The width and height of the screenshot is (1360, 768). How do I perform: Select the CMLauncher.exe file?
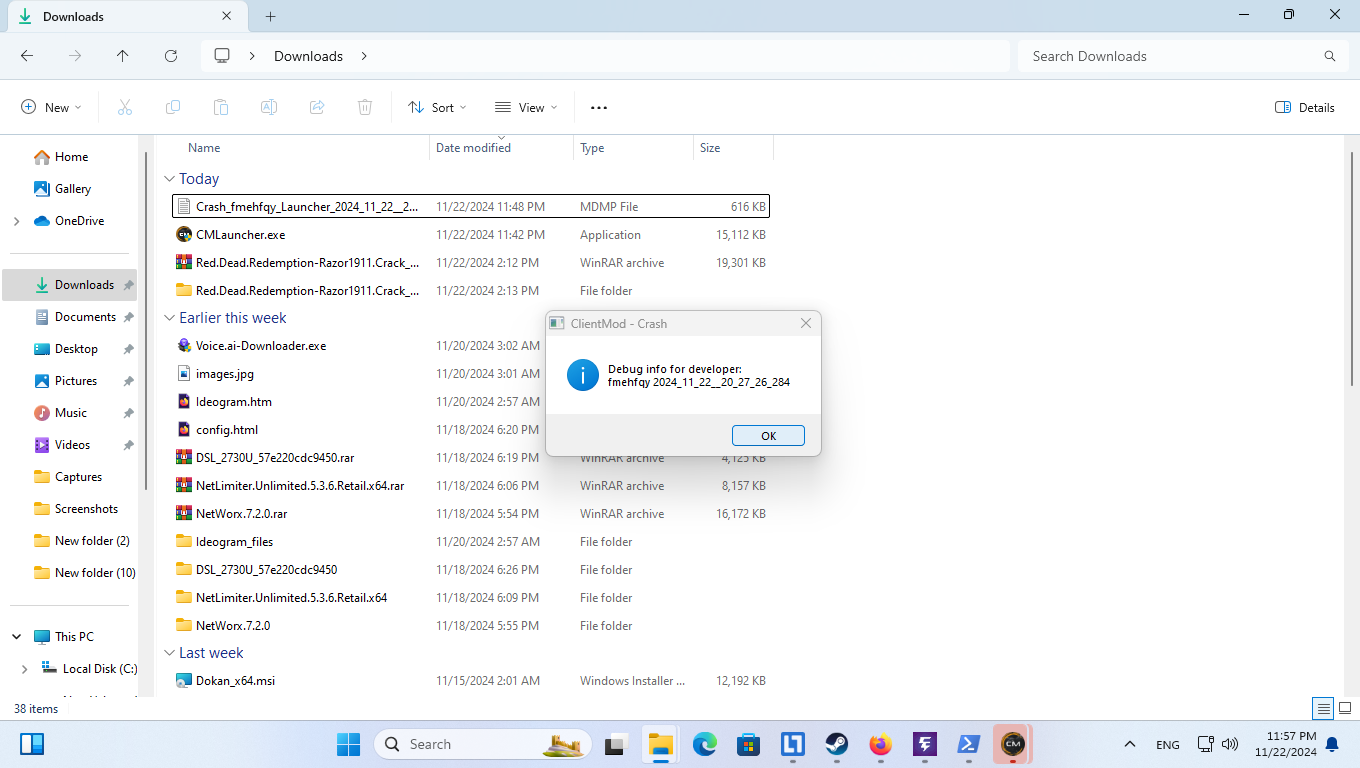[x=240, y=235]
